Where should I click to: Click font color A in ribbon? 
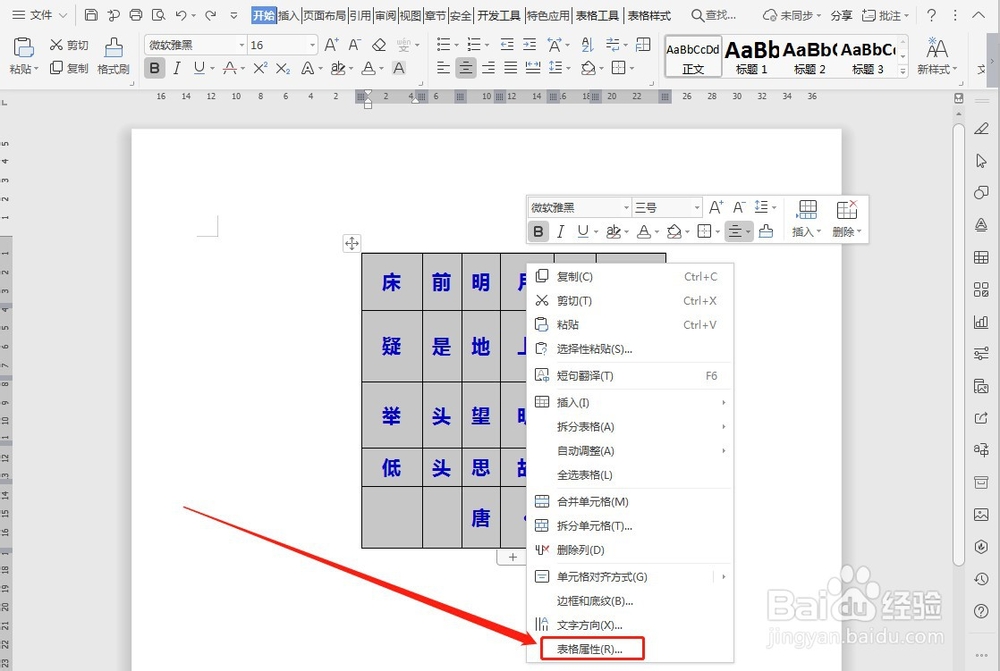[x=368, y=68]
